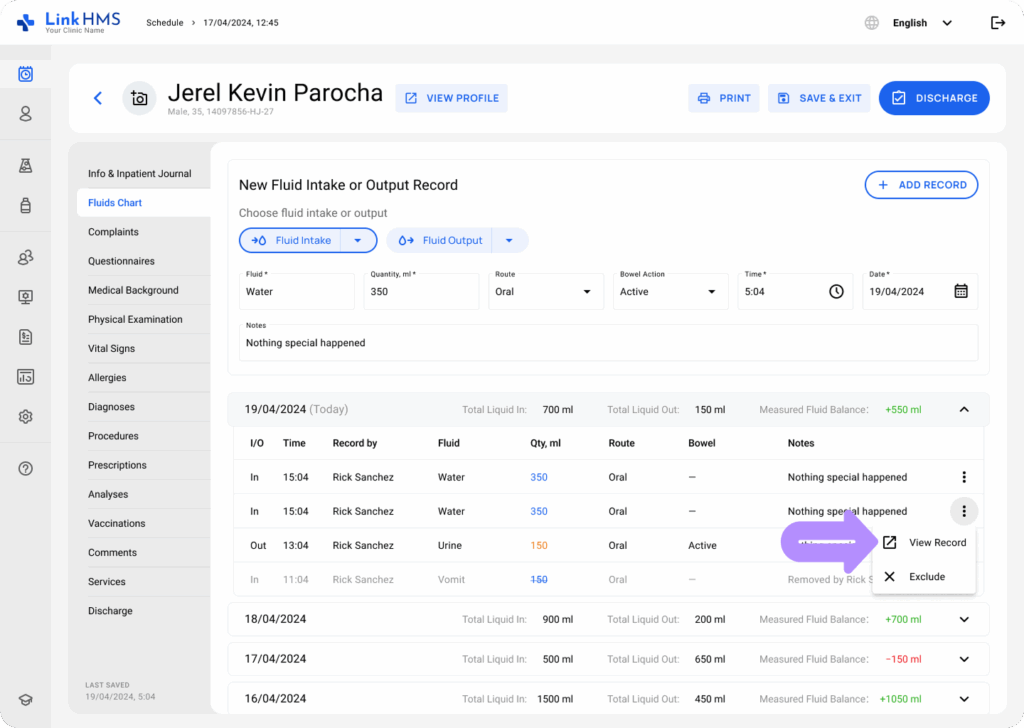Open the date picker calendar icon
Screen dimensions: 1024x728
coord(960,291)
